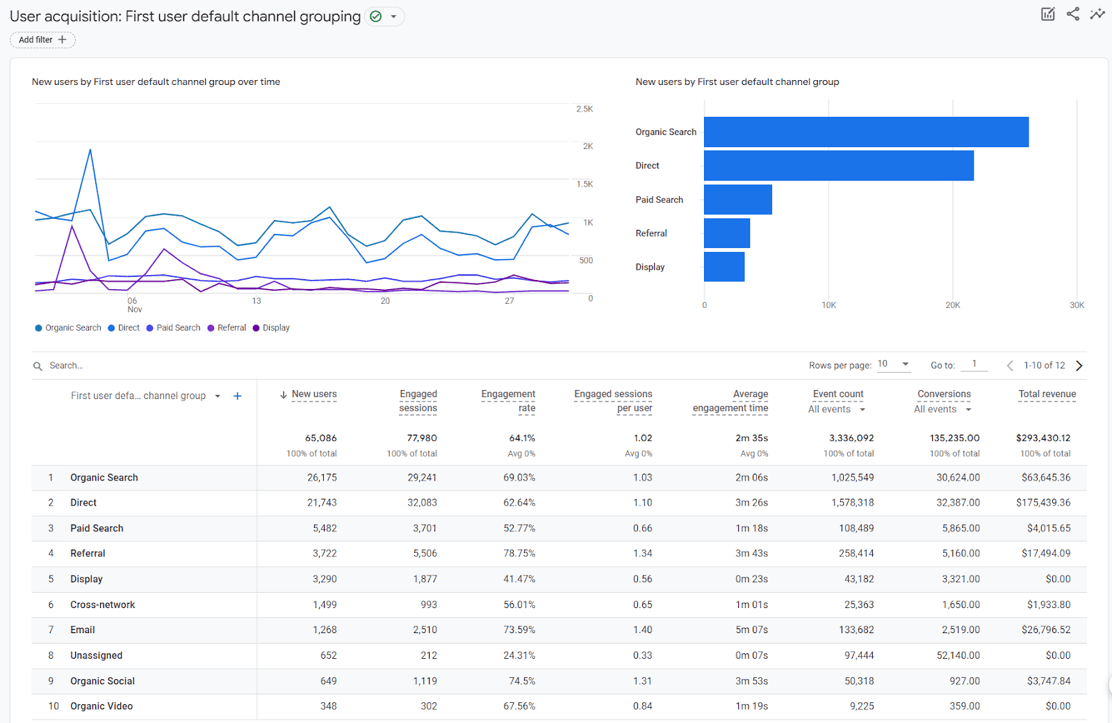
Task: Go to the next page of table rows
Action: 1079,365
